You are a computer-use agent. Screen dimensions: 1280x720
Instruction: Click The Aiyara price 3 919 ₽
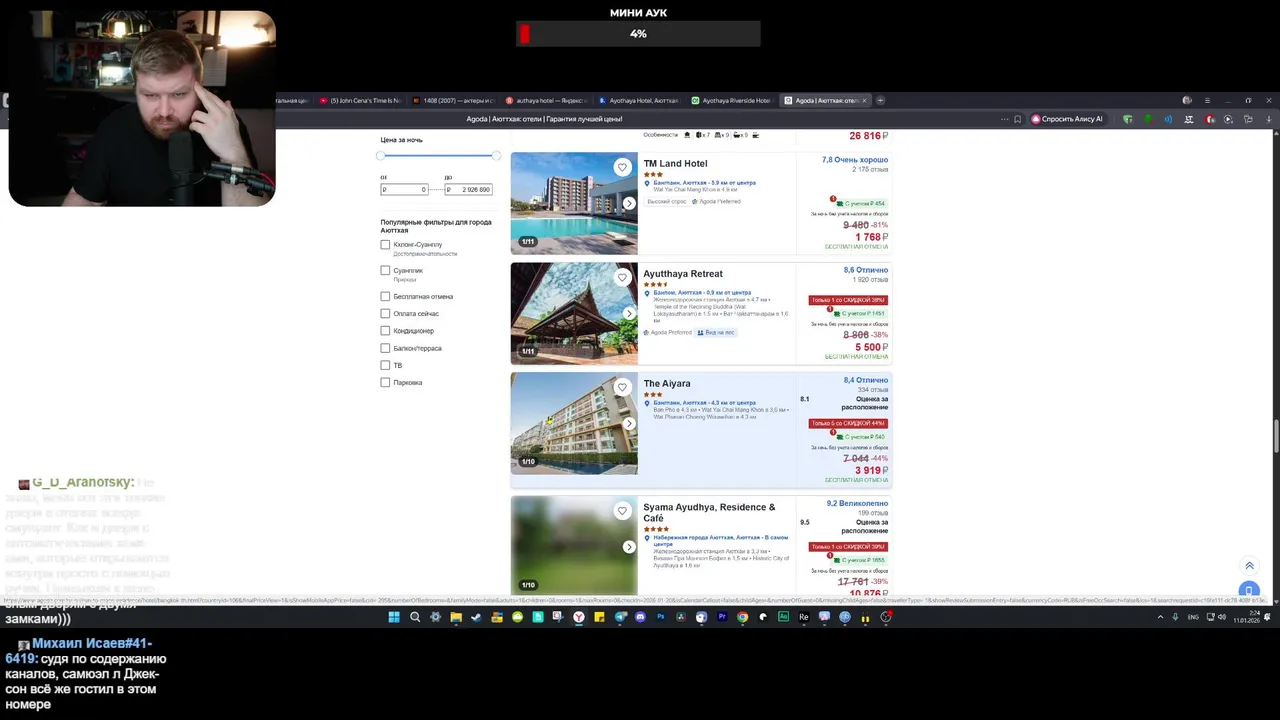coord(871,470)
